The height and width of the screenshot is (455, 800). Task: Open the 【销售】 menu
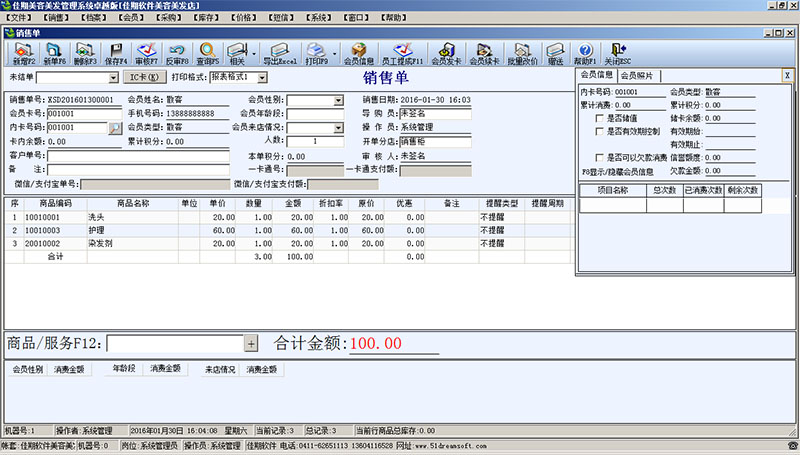56,17
